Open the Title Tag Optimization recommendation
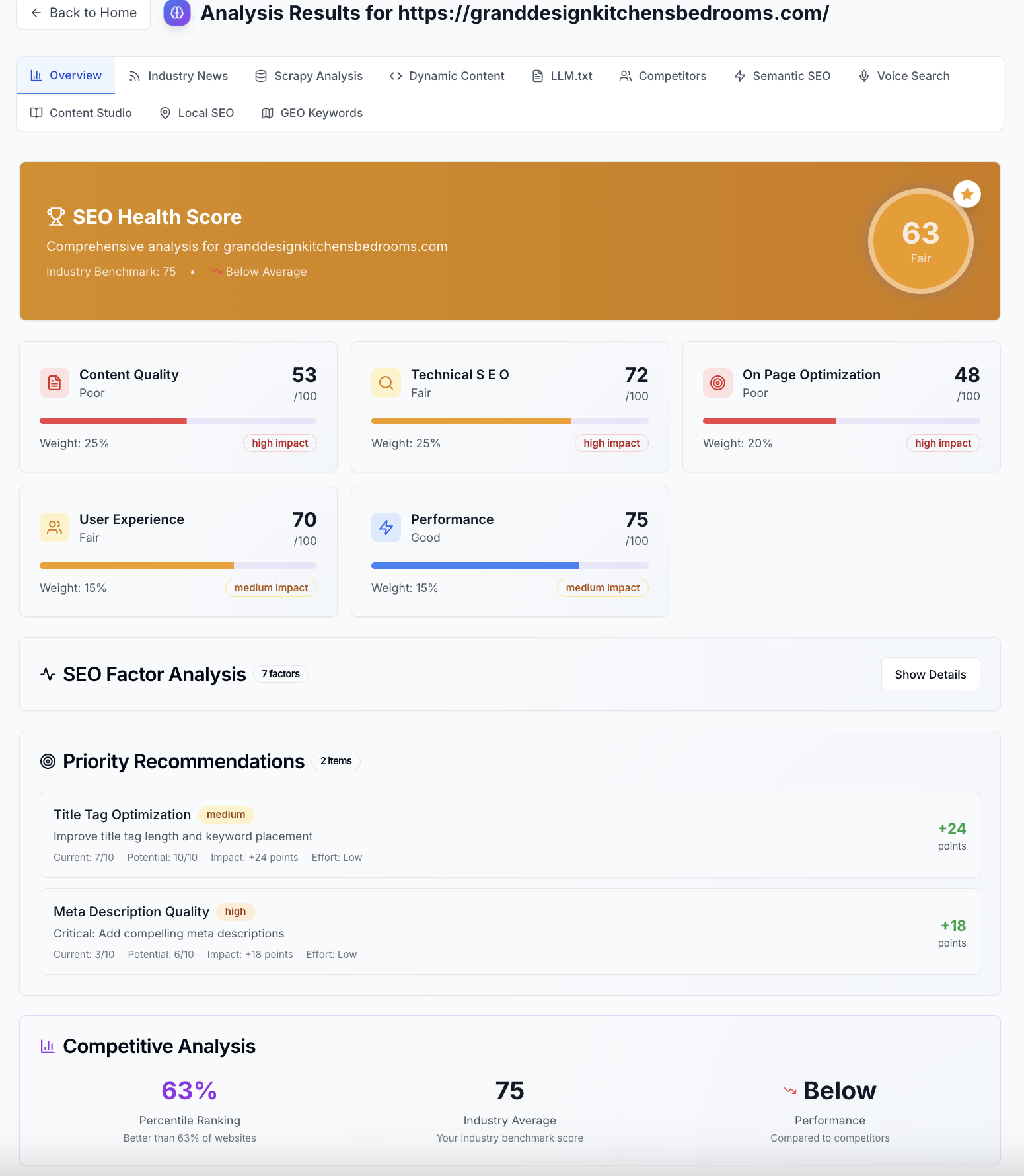This screenshot has width=1024, height=1176. pos(509,834)
